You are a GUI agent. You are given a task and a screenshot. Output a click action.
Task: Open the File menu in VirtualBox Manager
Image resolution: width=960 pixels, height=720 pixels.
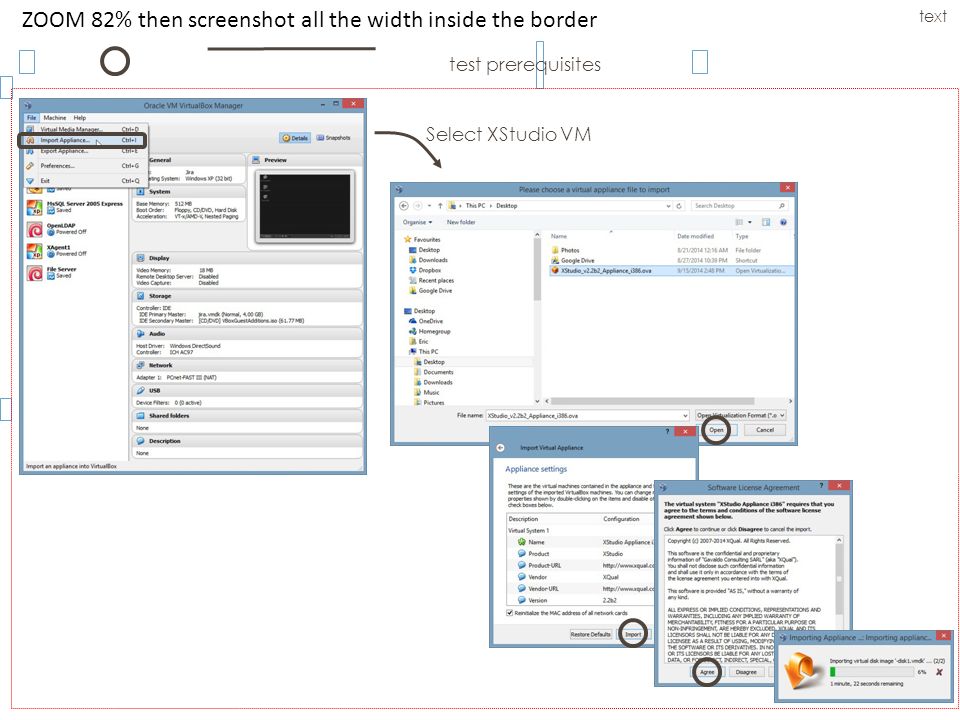pos(31,118)
